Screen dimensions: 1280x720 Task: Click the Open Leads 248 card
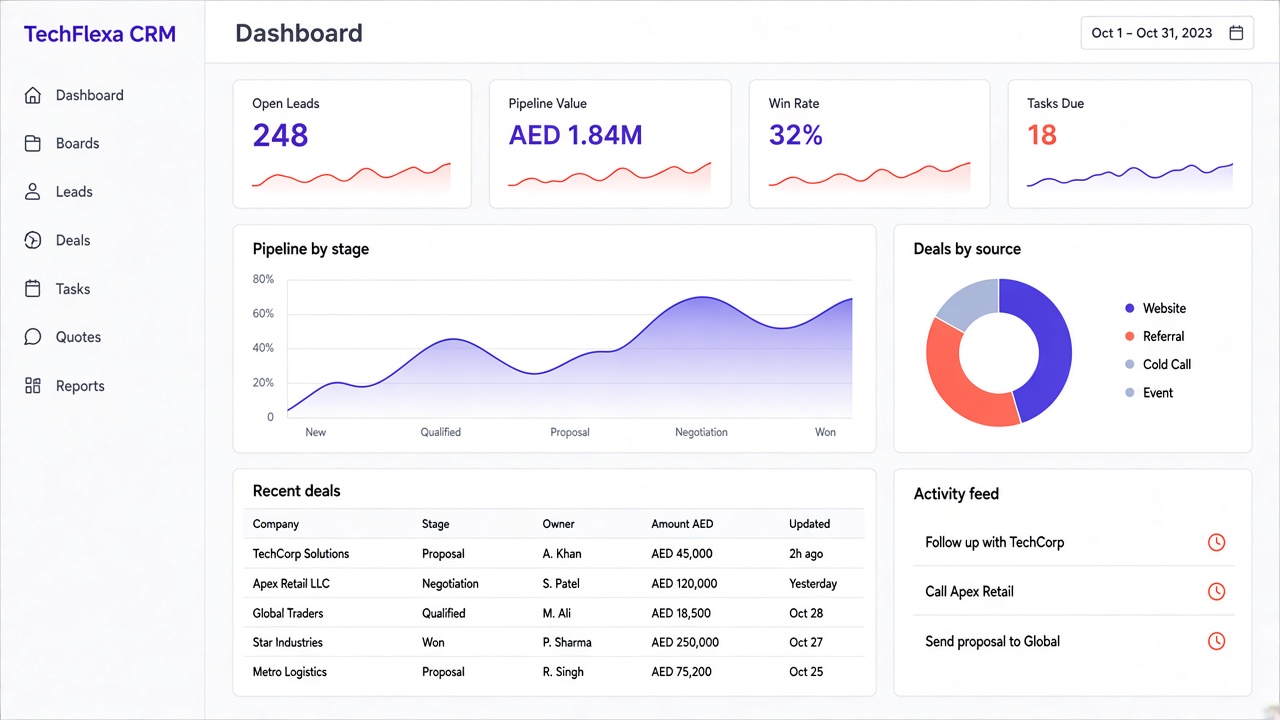coord(352,144)
